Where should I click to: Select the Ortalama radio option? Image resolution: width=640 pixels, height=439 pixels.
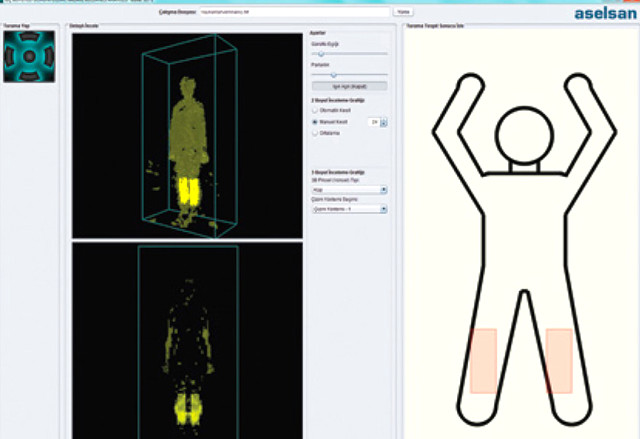click(x=317, y=132)
